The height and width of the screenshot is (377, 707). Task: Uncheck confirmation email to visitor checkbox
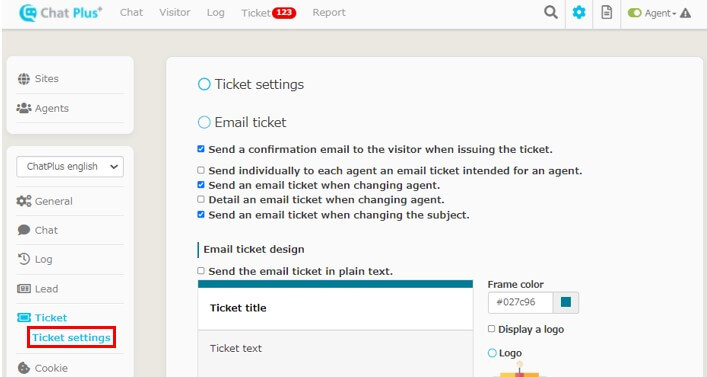[x=201, y=149]
